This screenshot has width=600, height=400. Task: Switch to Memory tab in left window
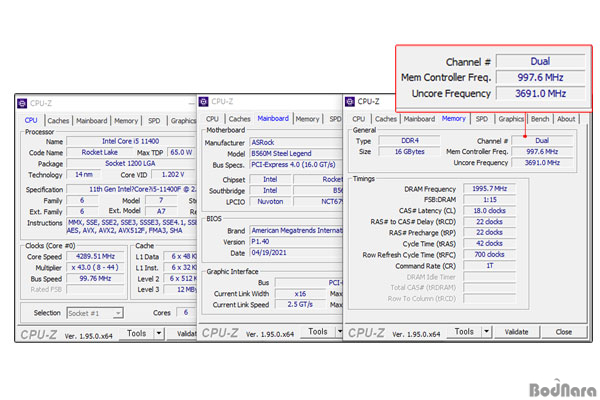[126, 121]
